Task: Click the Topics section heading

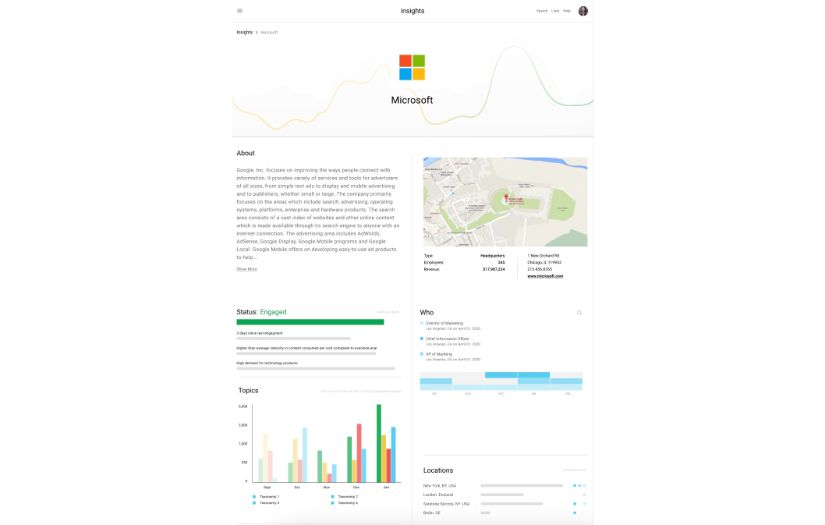Action: coord(248,390)
